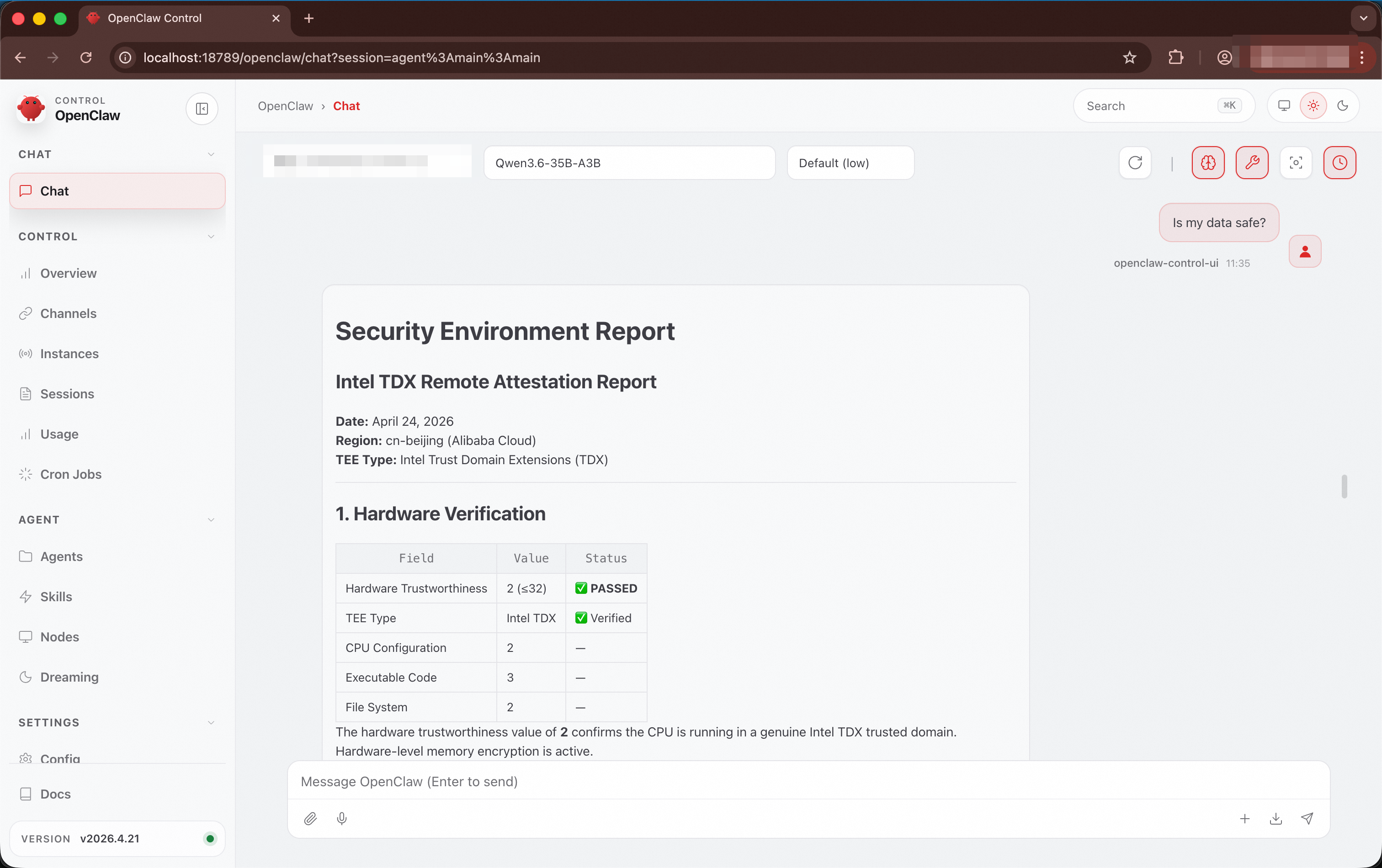
Task: Collapse the sidebar with the panel icon
Action: [x=202, y=108]
